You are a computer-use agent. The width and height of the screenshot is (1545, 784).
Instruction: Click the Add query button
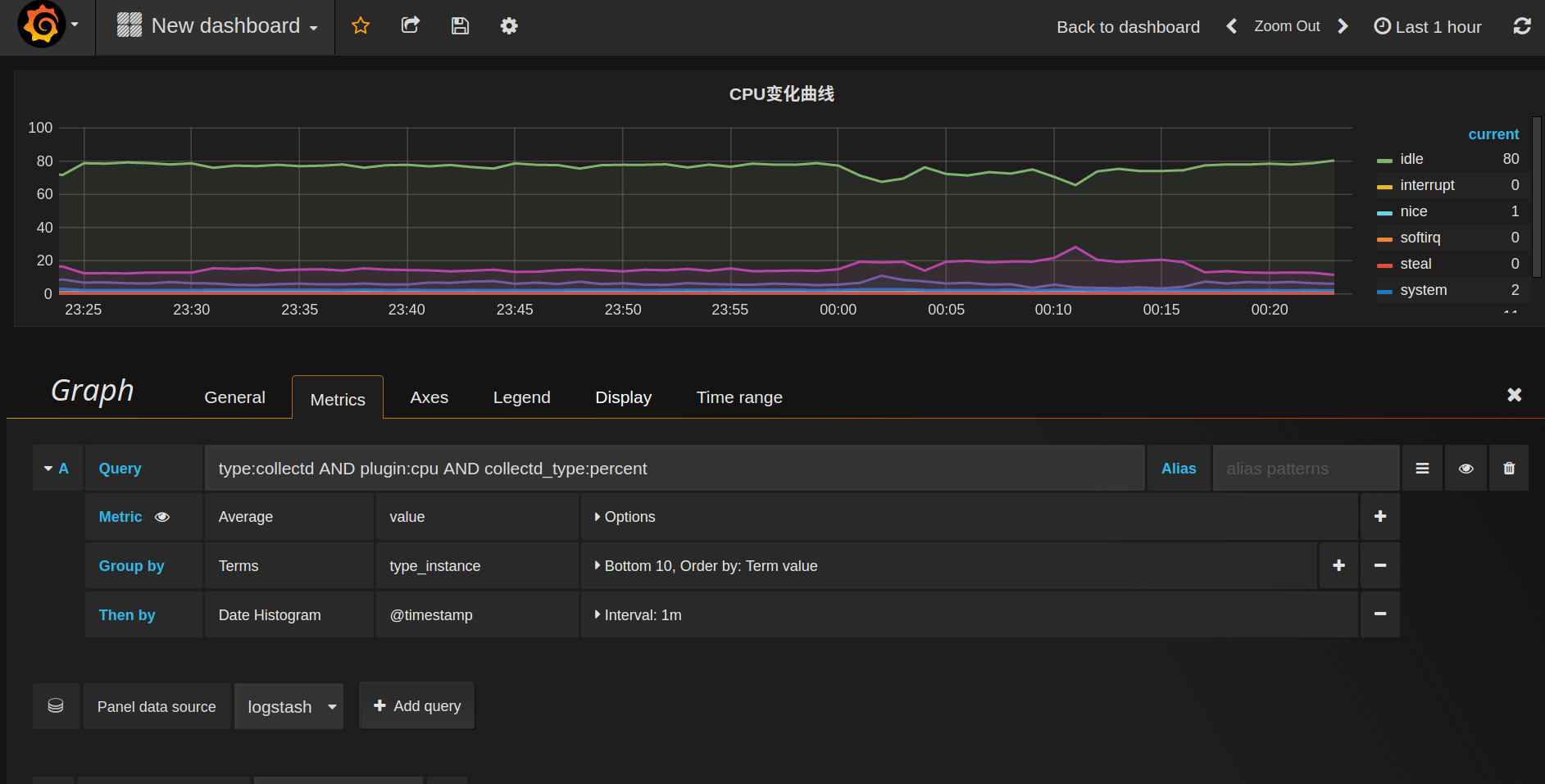click(417, 706)
